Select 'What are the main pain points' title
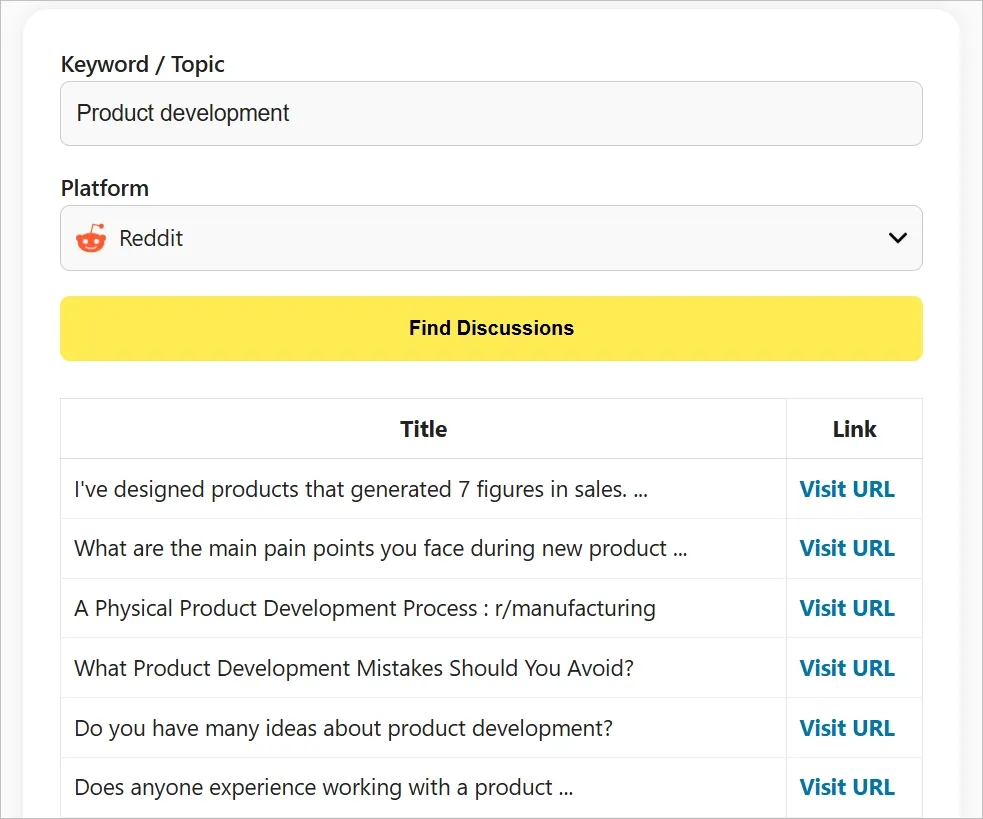The width and height of the screenshot is (983, 819). pos(380,548)
